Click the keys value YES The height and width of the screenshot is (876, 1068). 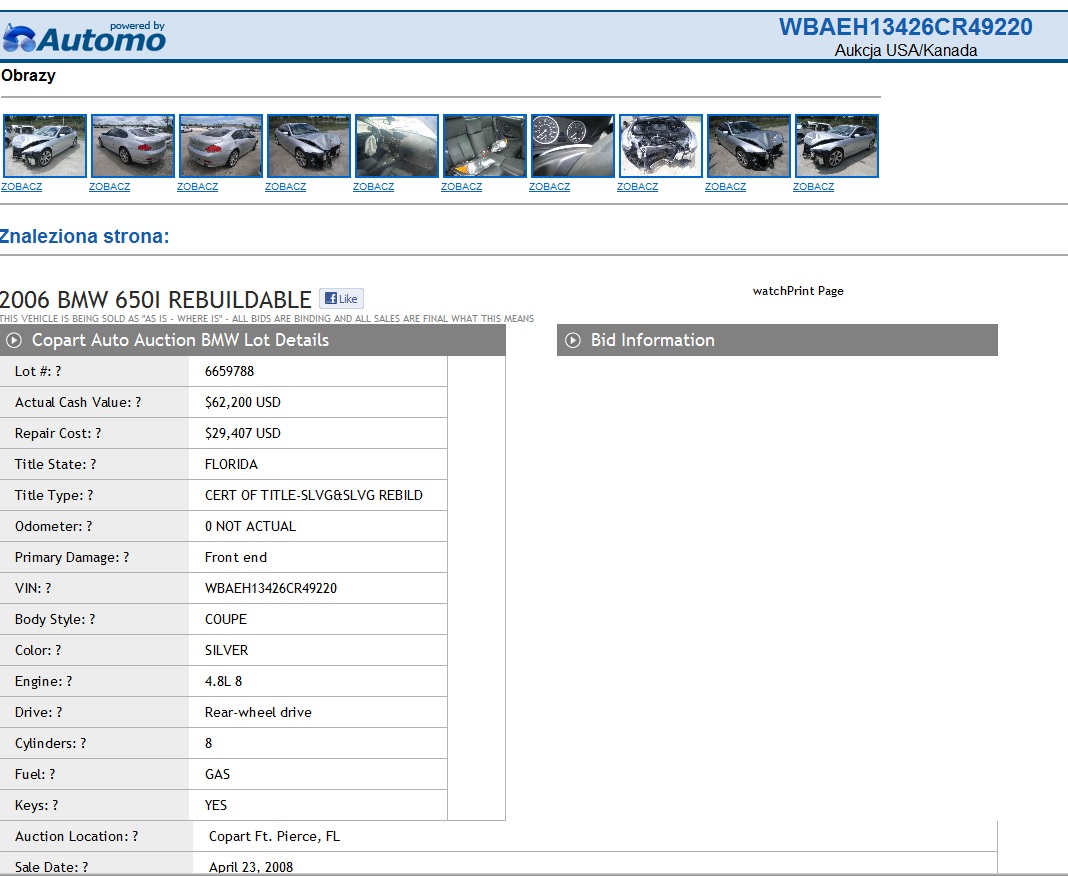click(216, 805)
